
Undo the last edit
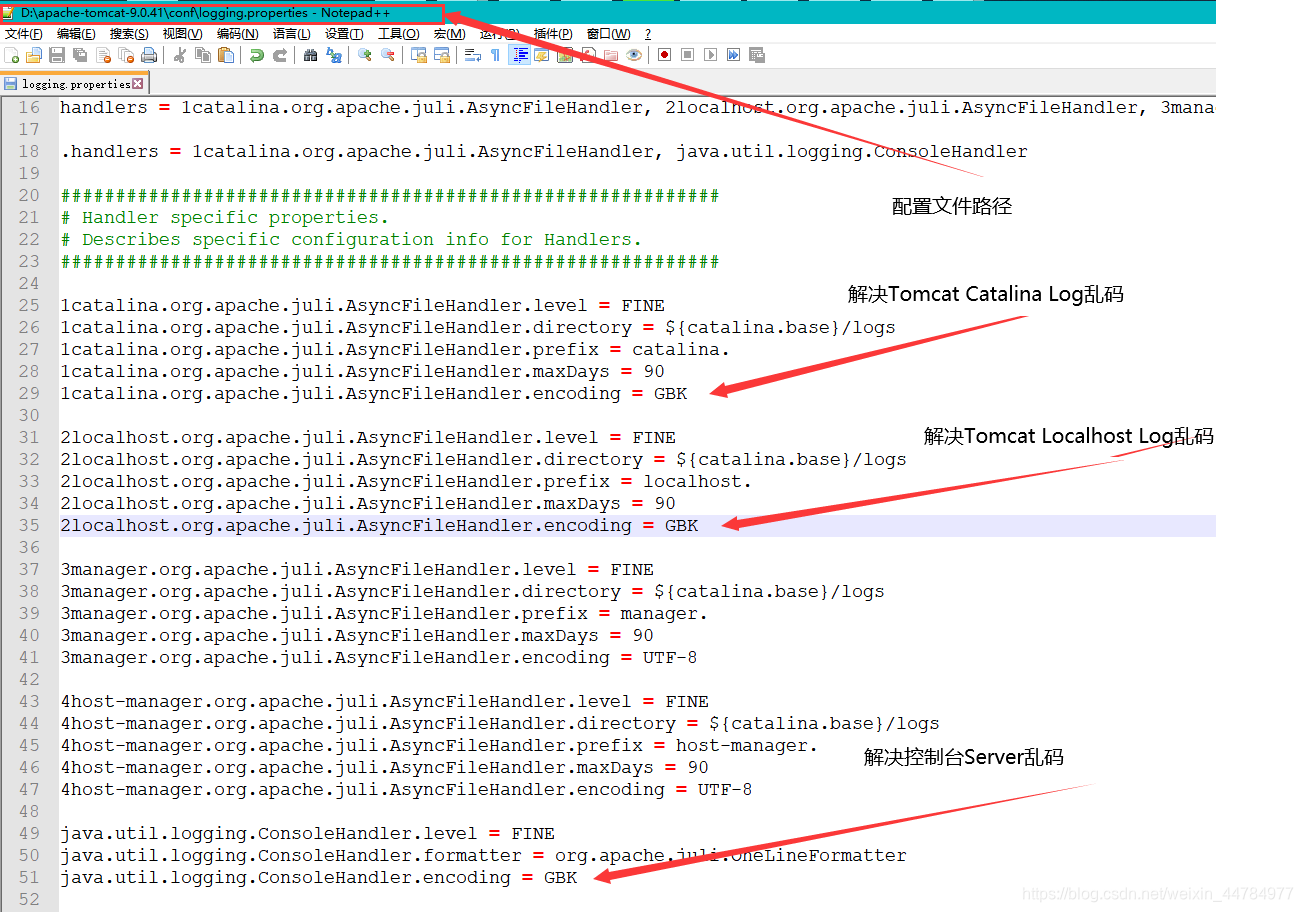point(257,55)
